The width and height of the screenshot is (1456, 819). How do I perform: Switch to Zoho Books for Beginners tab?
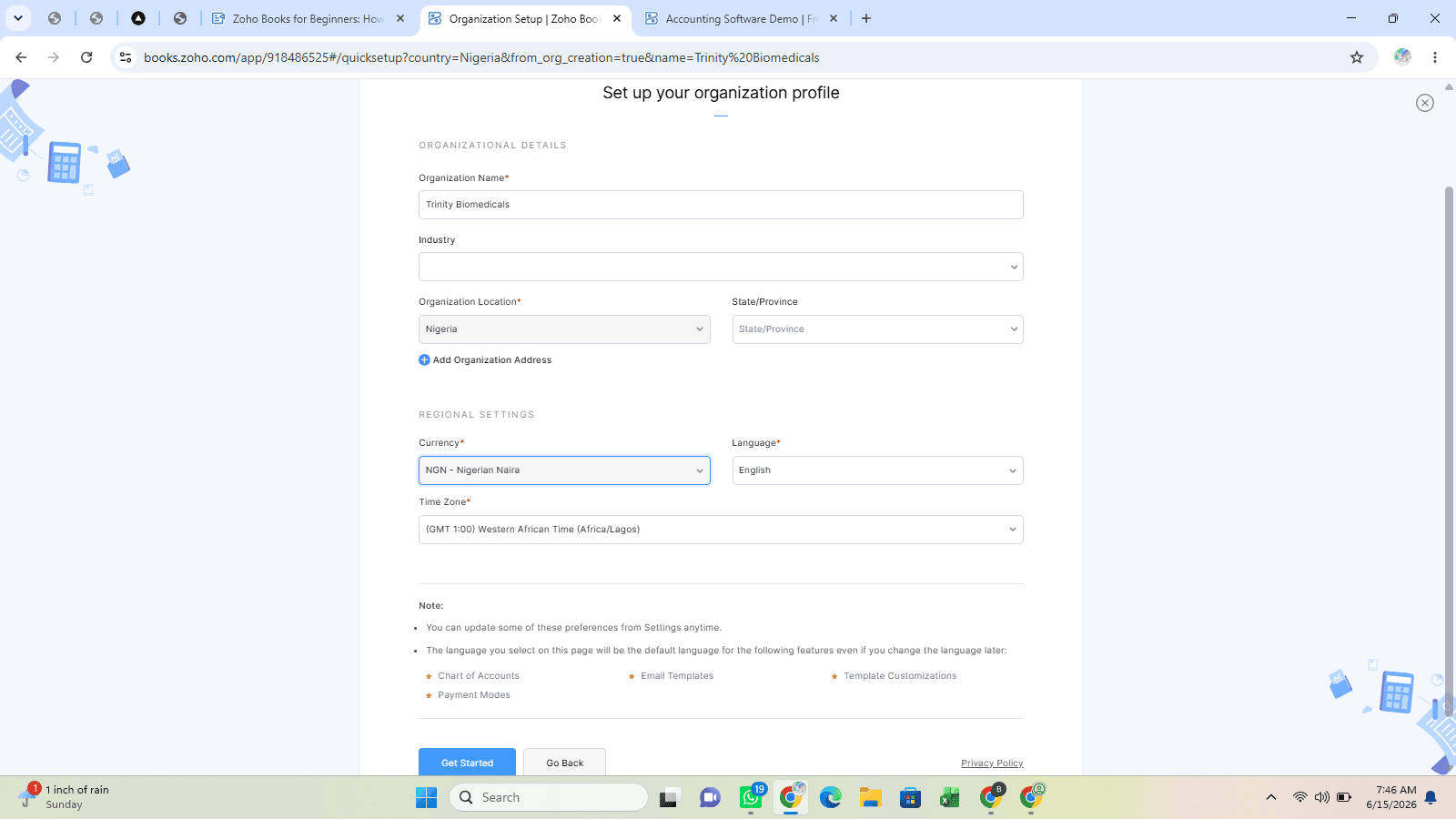308,18
